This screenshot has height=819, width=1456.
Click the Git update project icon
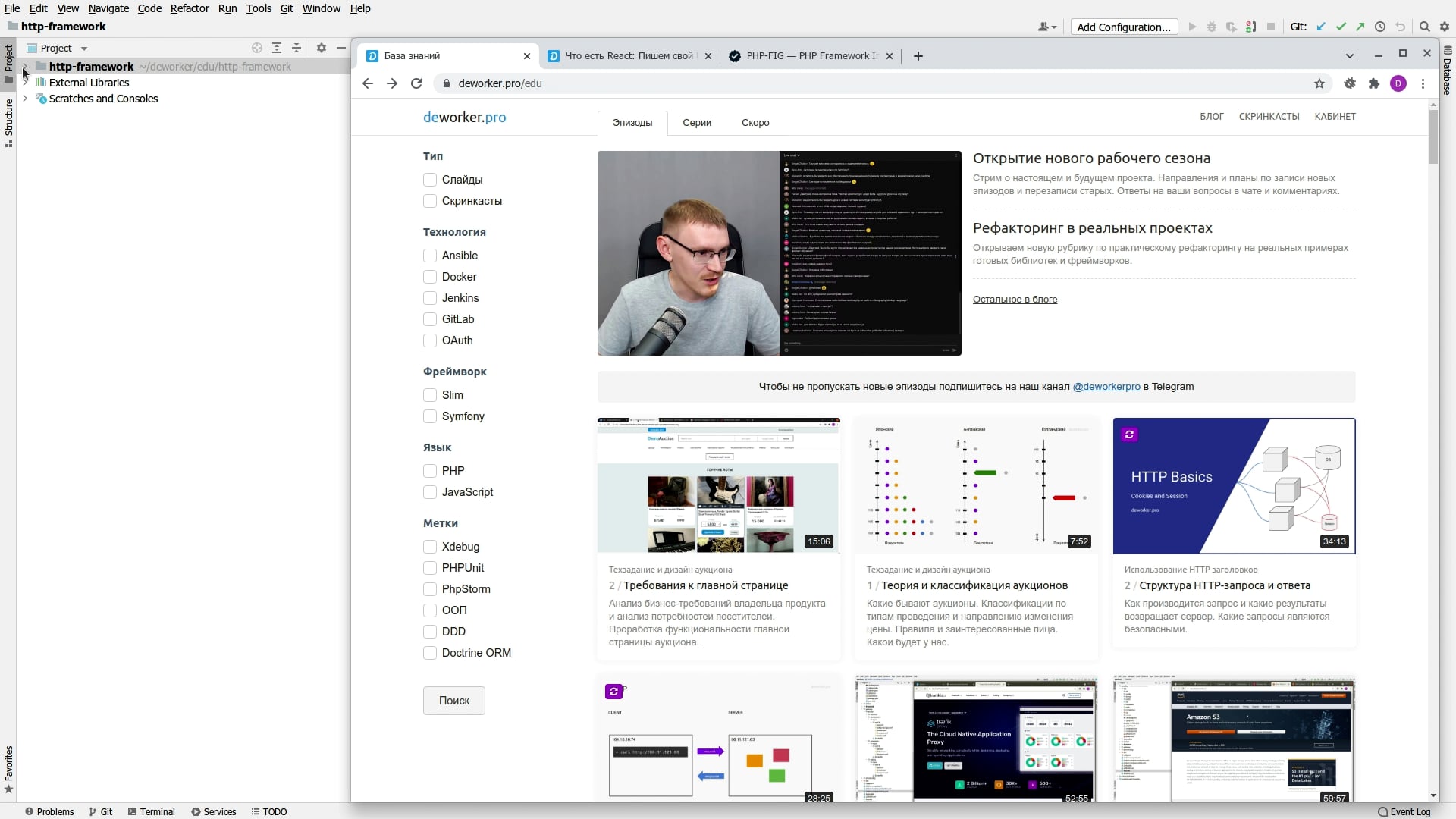tap(1321, 27)
